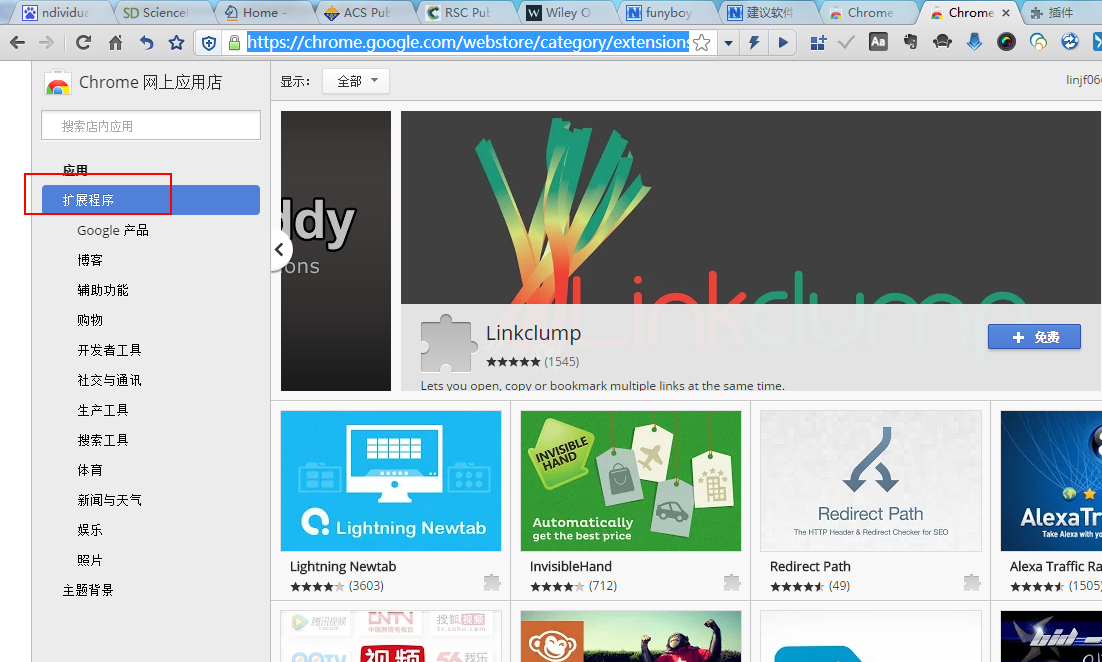Screen dimensions: 1102x662
Task: Add Linkclump with the 免费 button
Action: point(1034,337)
